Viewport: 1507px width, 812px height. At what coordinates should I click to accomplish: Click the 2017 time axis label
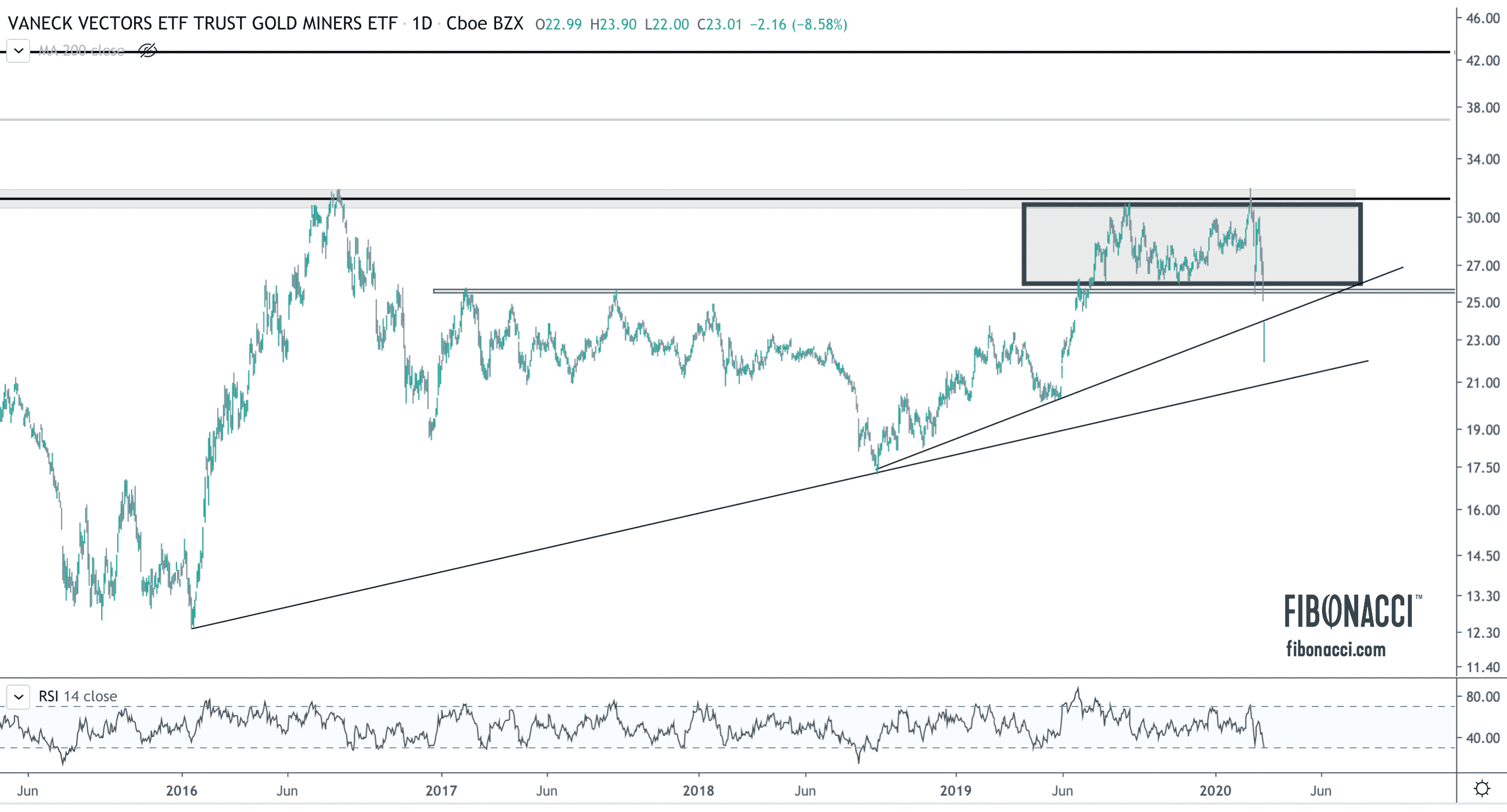coord(441,791)
